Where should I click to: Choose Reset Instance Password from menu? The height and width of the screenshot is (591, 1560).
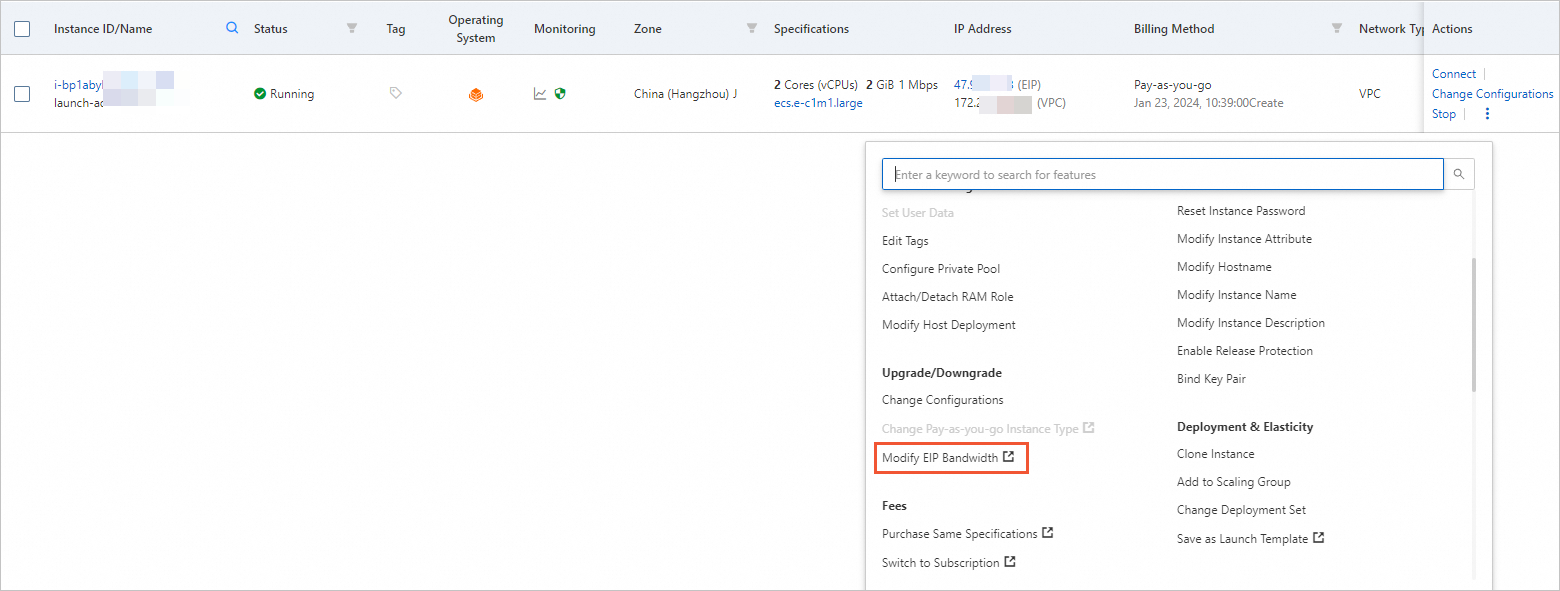1240,211
